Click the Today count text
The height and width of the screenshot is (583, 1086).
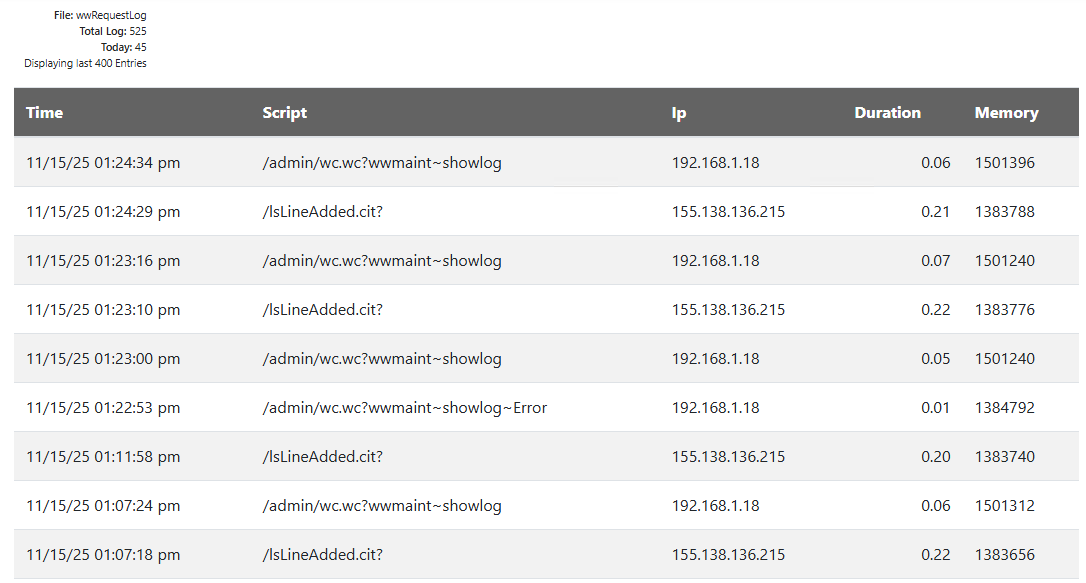[x=123, y=48]
